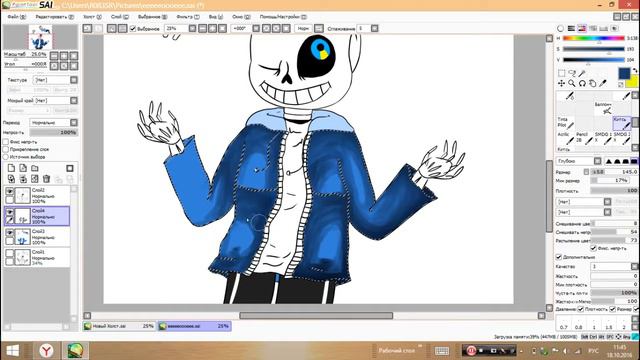Screen dimensions: 640x360
Task: Toggle brush Фикс. непр-ть checkbox
Action: coord(593,248)
